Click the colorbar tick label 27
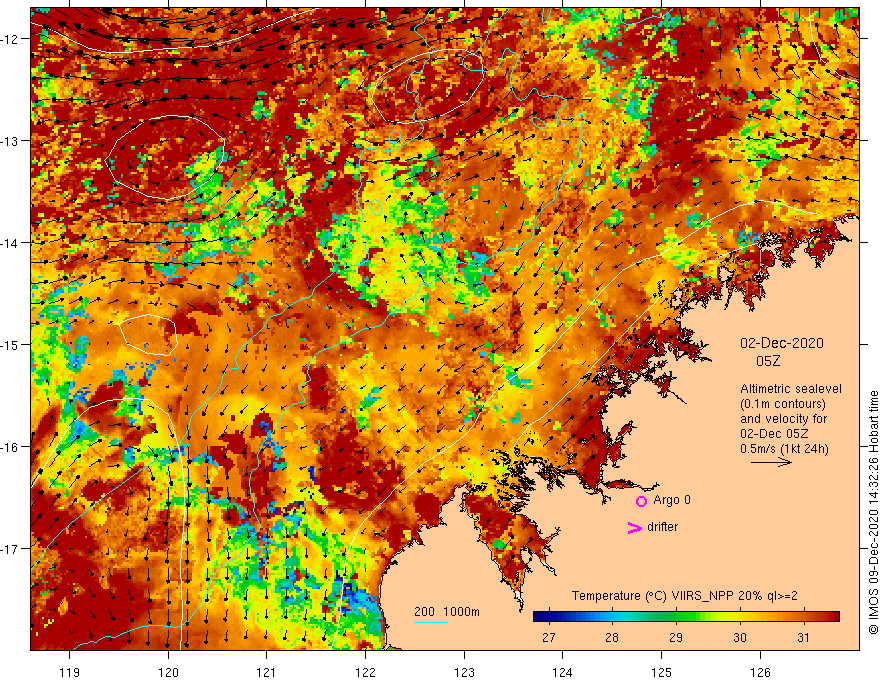Image resolution: width=880 pixels, height=680 pixels. [548, 637]
